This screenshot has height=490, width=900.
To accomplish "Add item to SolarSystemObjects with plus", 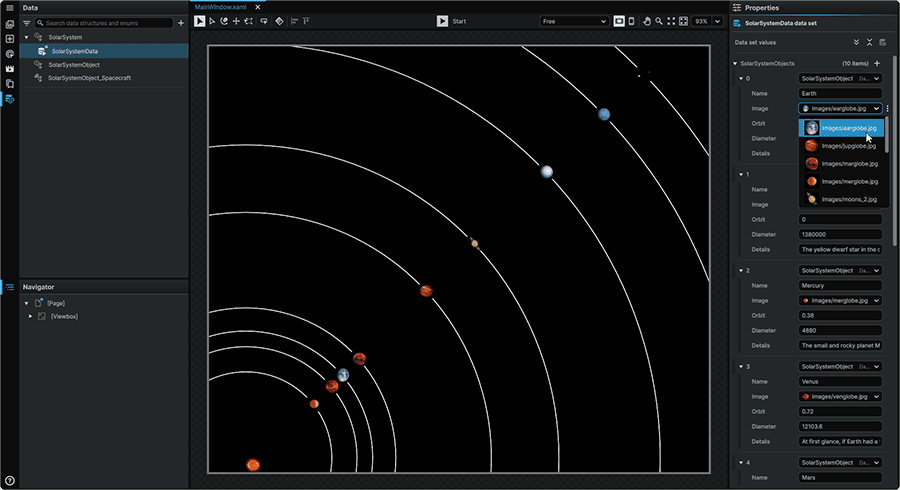I will click(x=877, y=63).
